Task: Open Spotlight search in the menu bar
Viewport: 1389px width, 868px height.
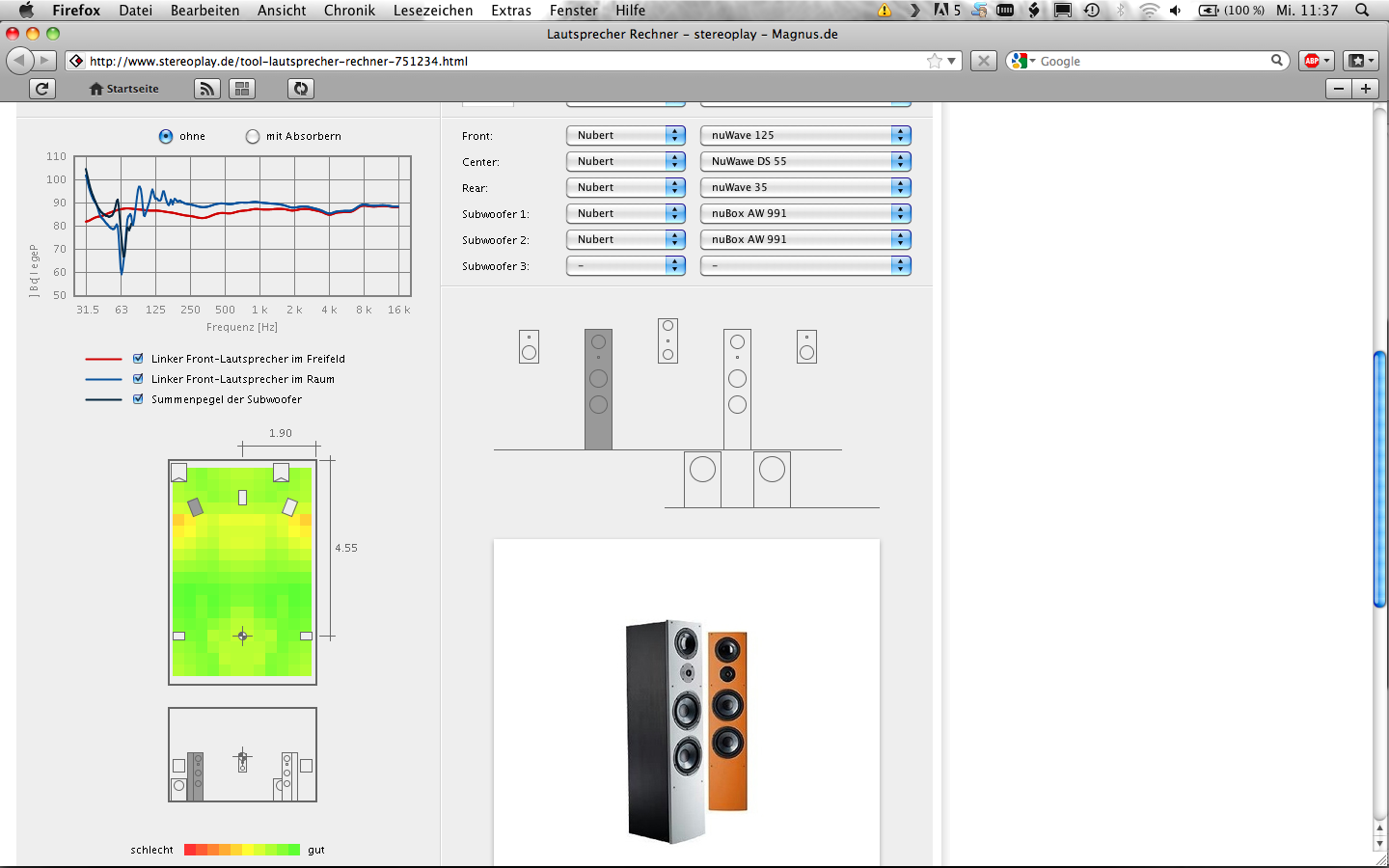Action: coord(1362,11)
